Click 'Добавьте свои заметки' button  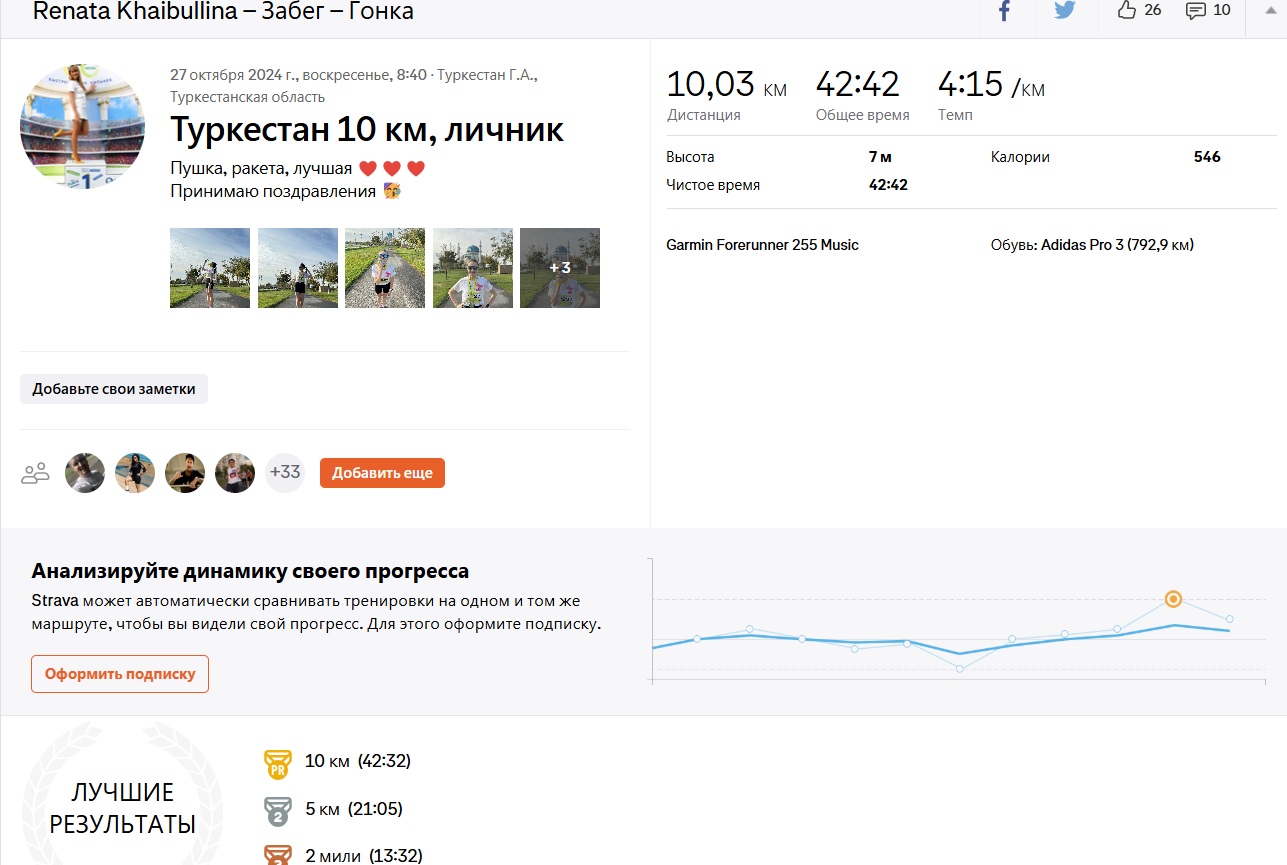[114, 389]
